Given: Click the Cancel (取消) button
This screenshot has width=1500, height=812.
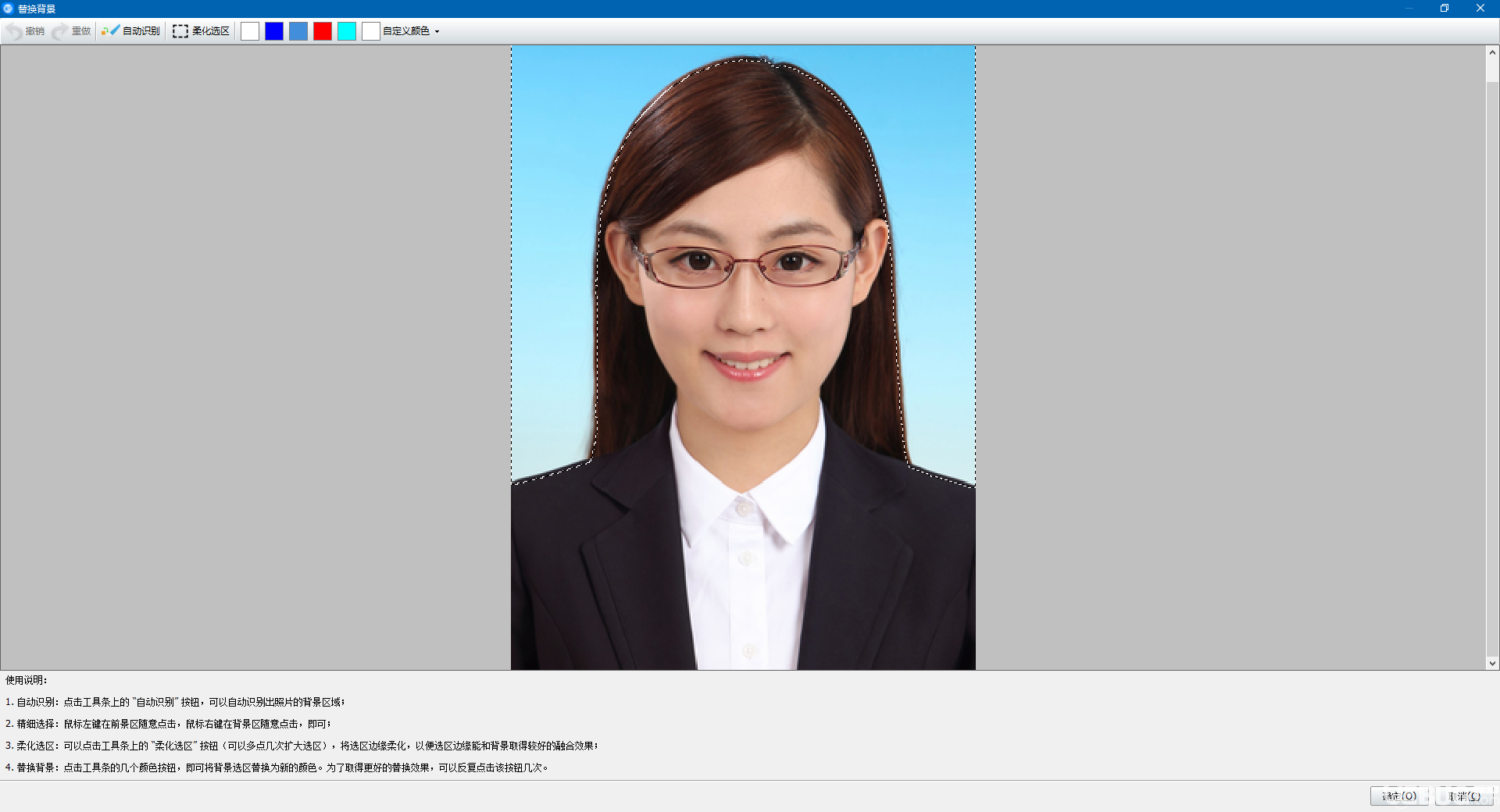Looking at the screenshot, I should pos(1464,796).
